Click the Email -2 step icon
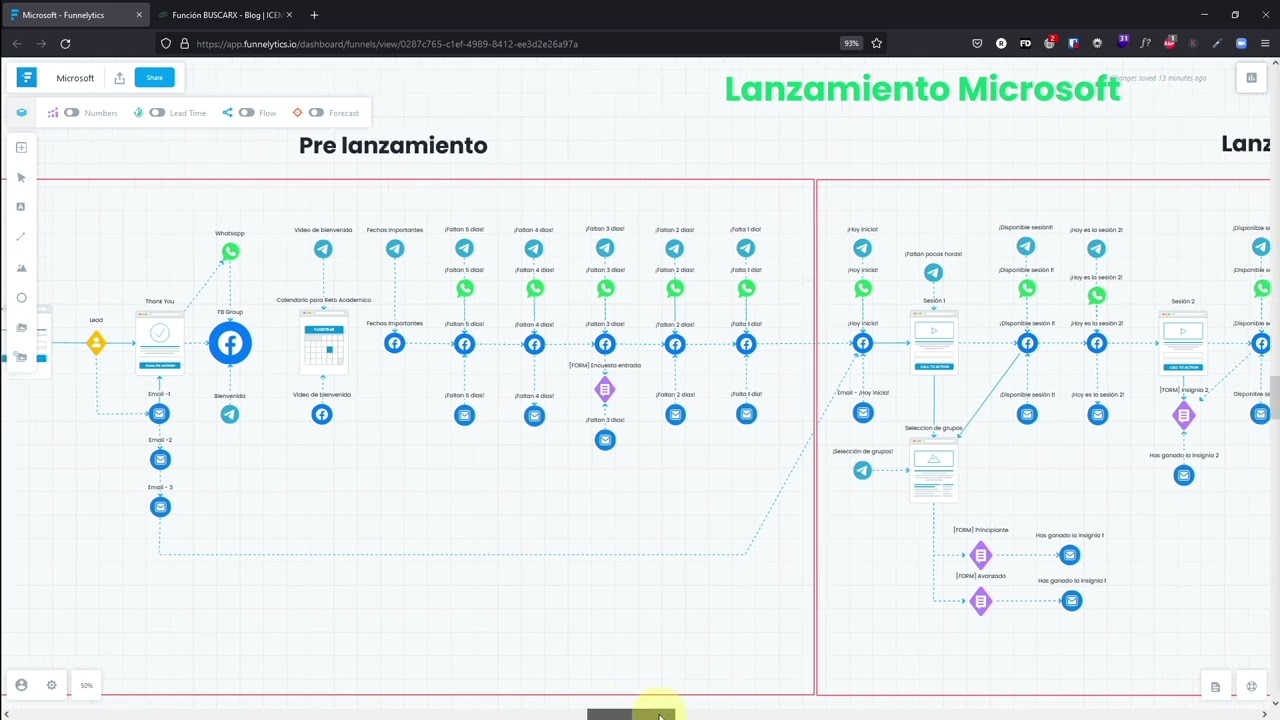Image resolution: width=1280 pixels, height=720 pixels. coord(160,460)
